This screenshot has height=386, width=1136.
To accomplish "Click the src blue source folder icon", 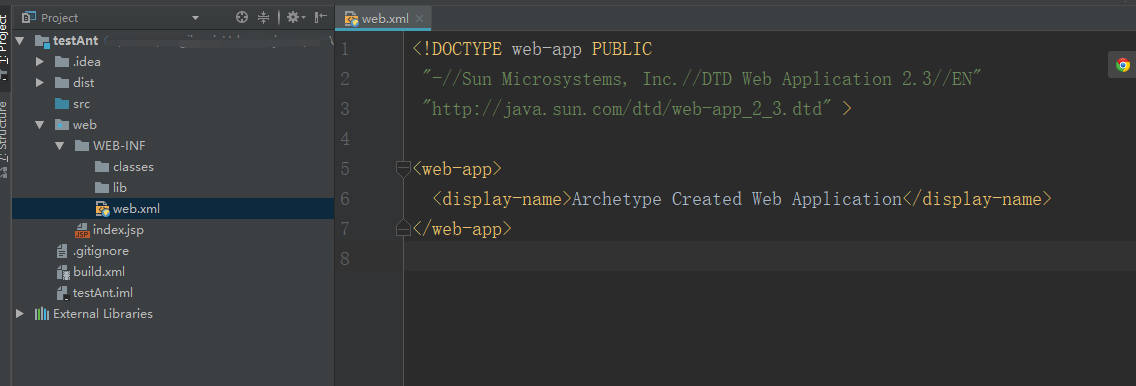I will tap(62, 104).
